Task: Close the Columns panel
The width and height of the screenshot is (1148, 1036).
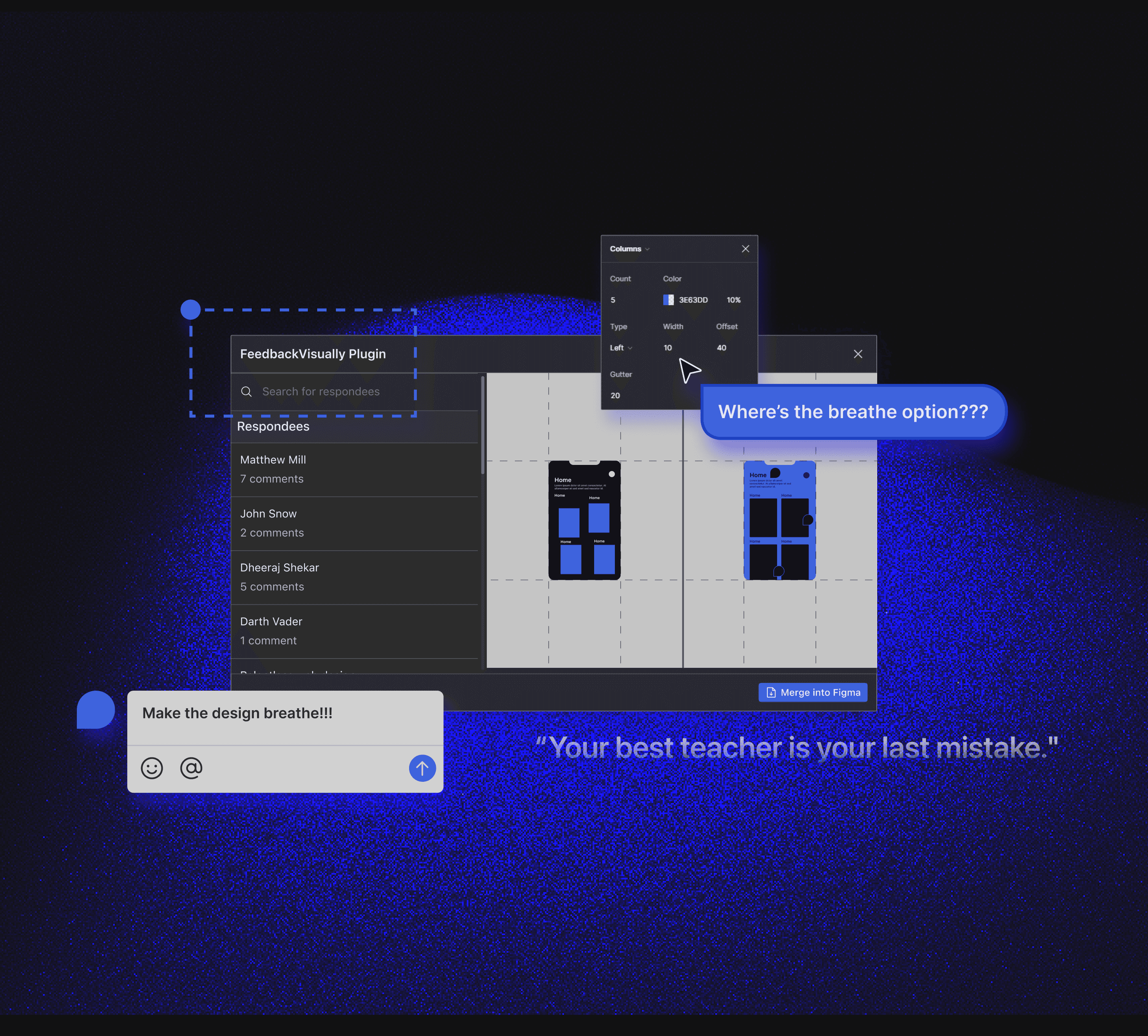Action: tap(745, 249)
